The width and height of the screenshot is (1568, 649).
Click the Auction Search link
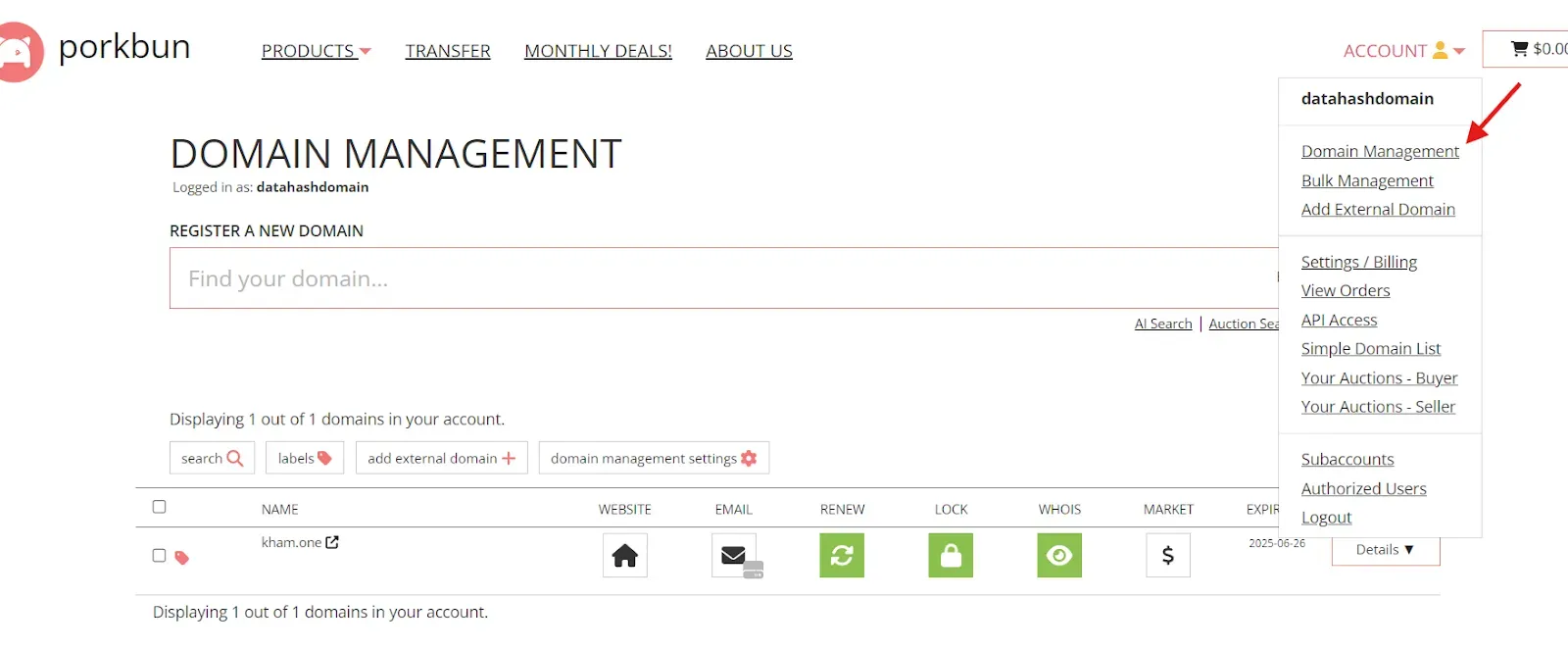tap(1244, 324)
